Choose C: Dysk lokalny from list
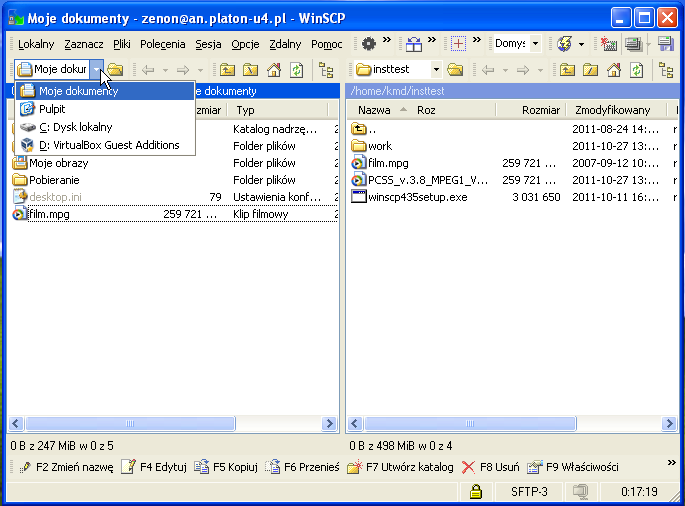This screenshot has width=685, height=506. click(105, 127)
